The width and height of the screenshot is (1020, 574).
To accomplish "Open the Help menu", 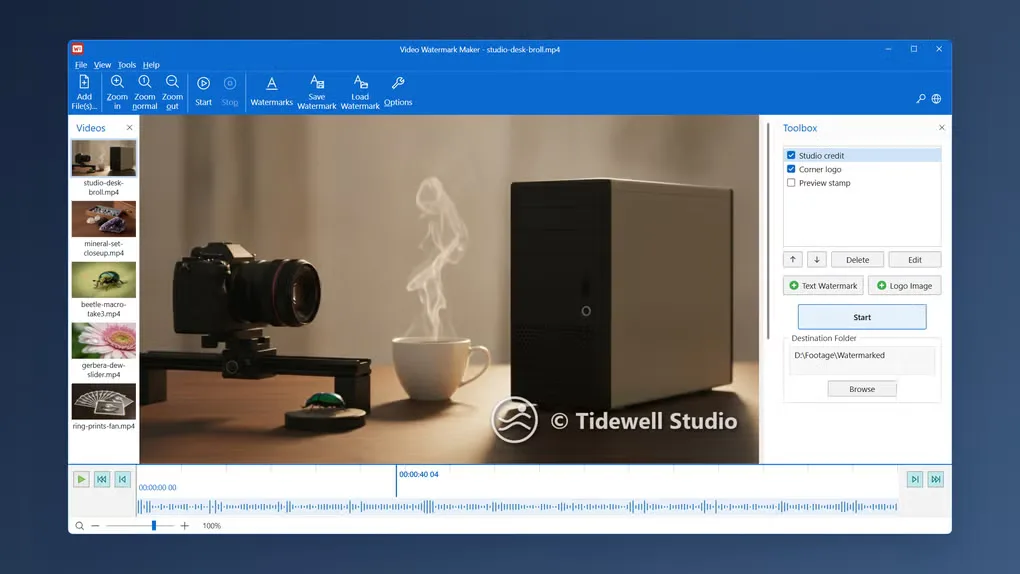I will pyautogui.click(x=151, y=65).
